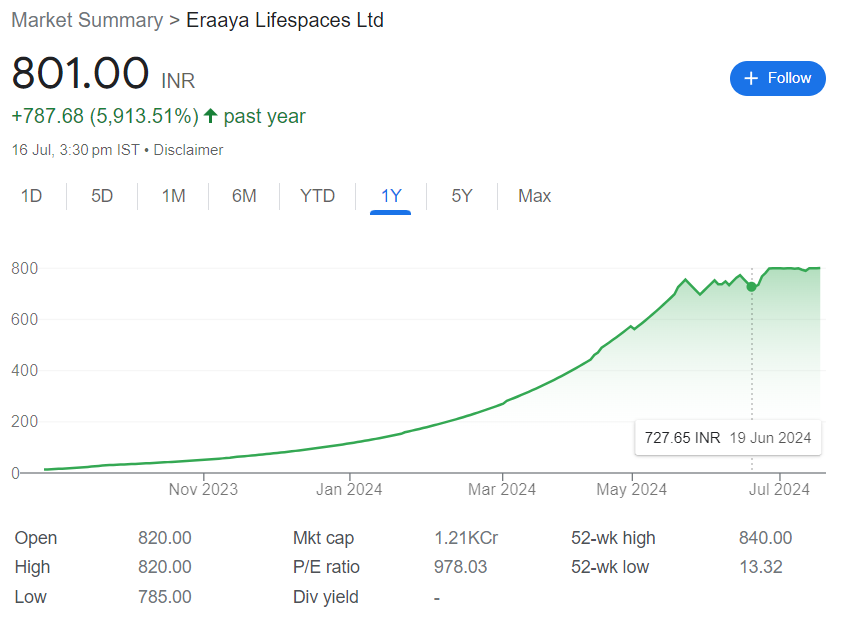852x627 pixels.
Task: Click the P/E ratio label
Action: click(x=326, y=567)
